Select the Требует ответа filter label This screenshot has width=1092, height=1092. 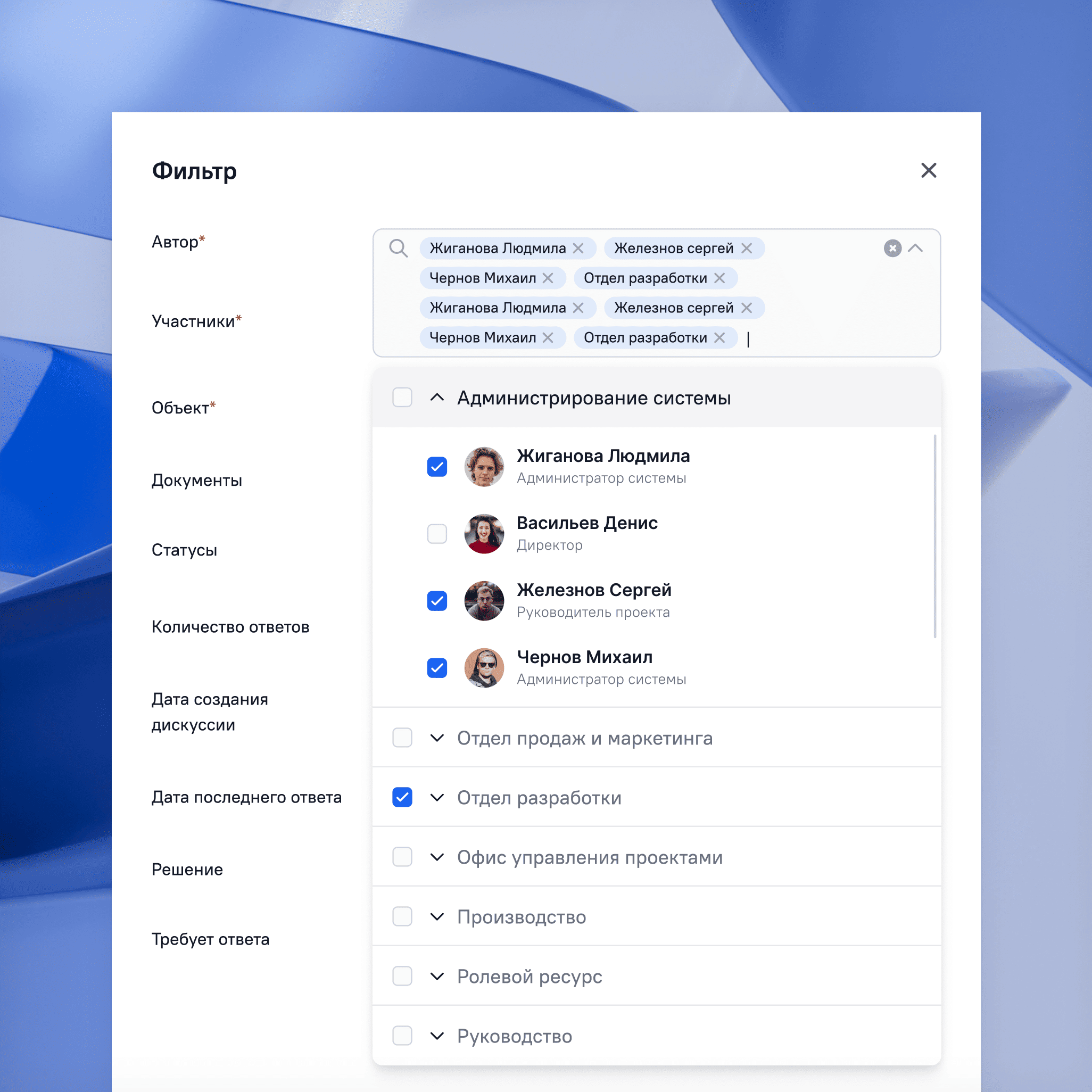(x=210, y=939)
